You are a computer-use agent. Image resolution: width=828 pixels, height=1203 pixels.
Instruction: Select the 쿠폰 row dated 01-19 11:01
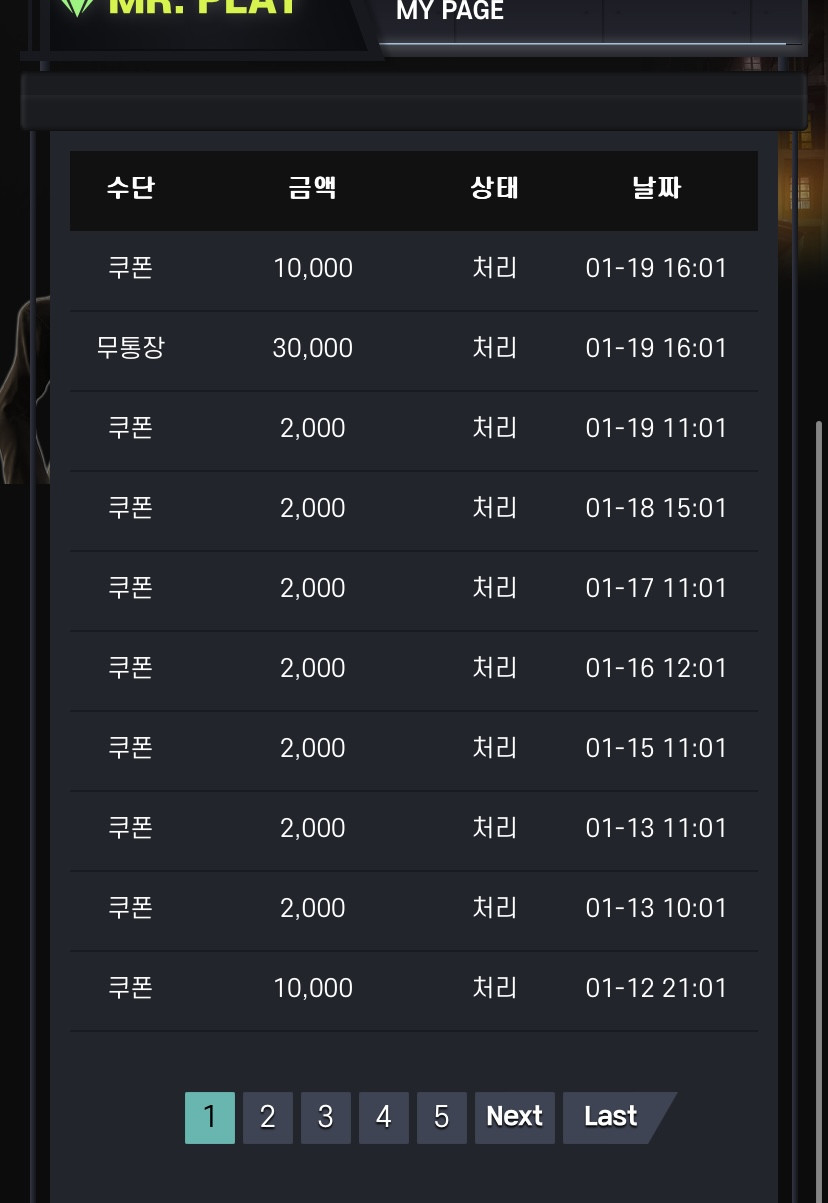point(414,431)
